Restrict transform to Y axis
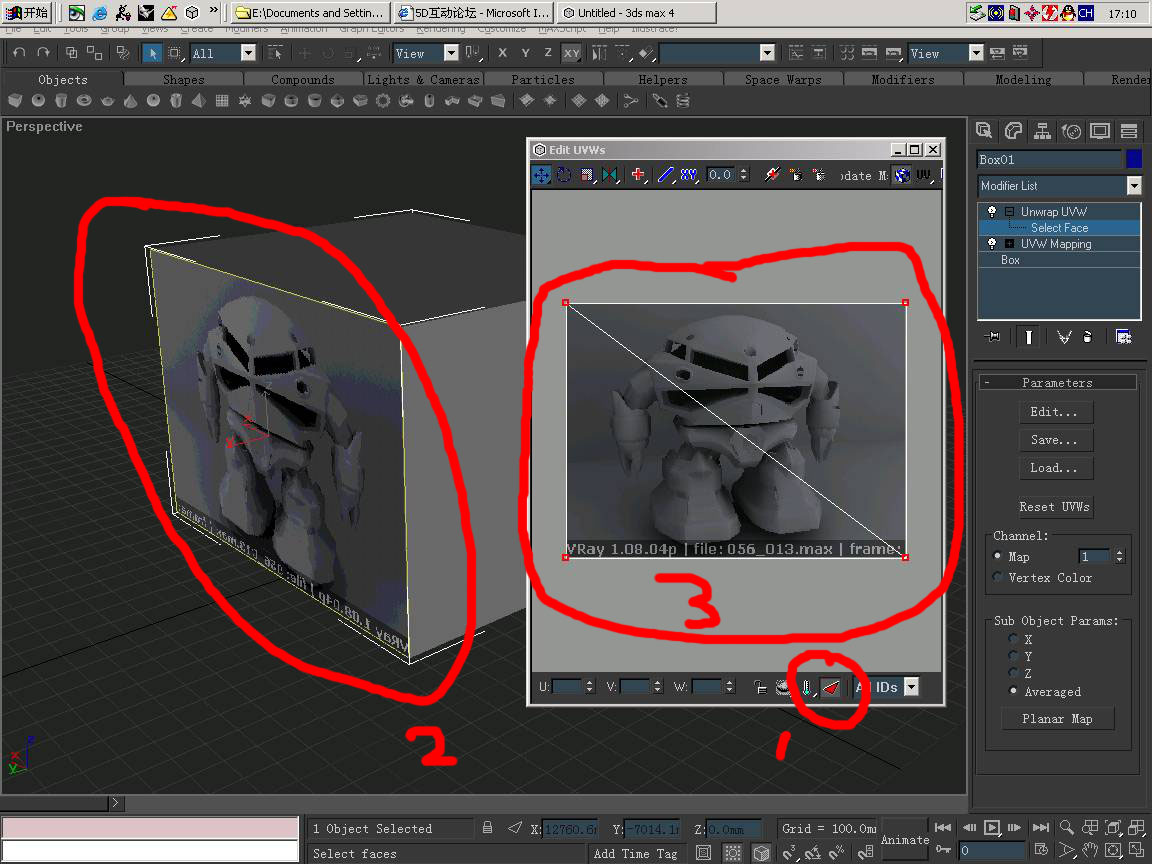 coord(525,53)
